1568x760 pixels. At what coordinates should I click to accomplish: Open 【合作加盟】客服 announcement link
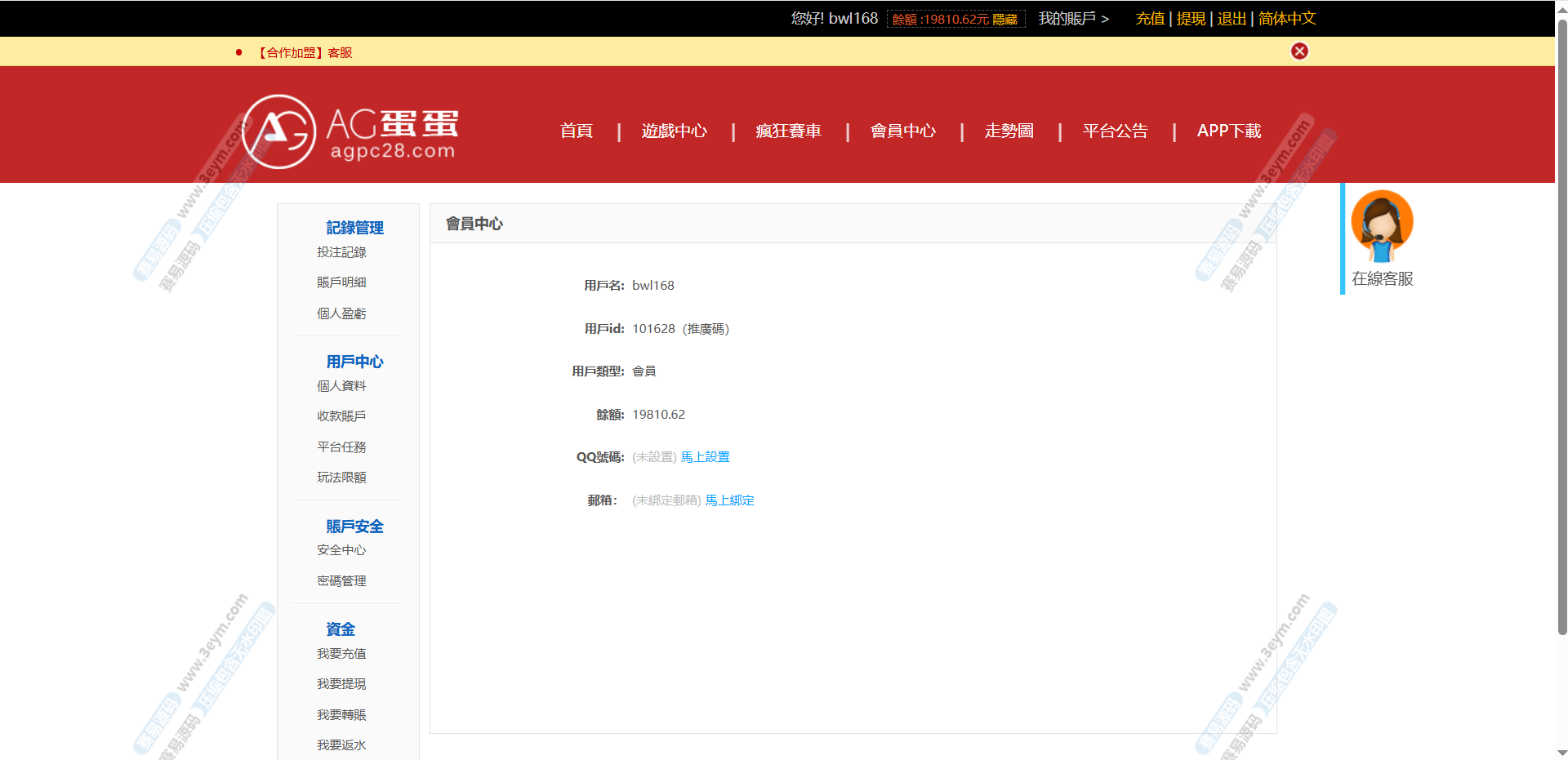[305, 53]
